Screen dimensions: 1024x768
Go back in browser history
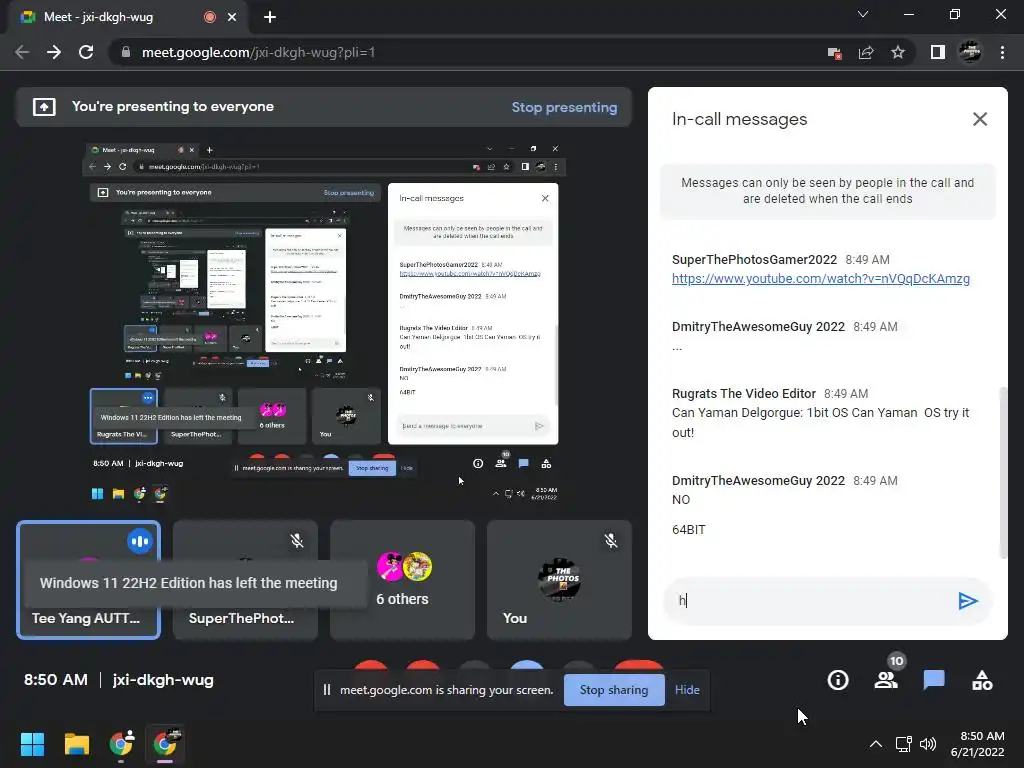22,52
